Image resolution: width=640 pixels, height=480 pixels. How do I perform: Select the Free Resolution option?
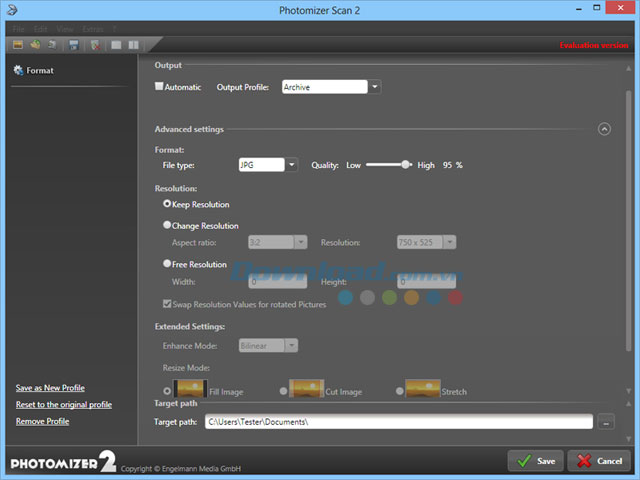(167, 265)
